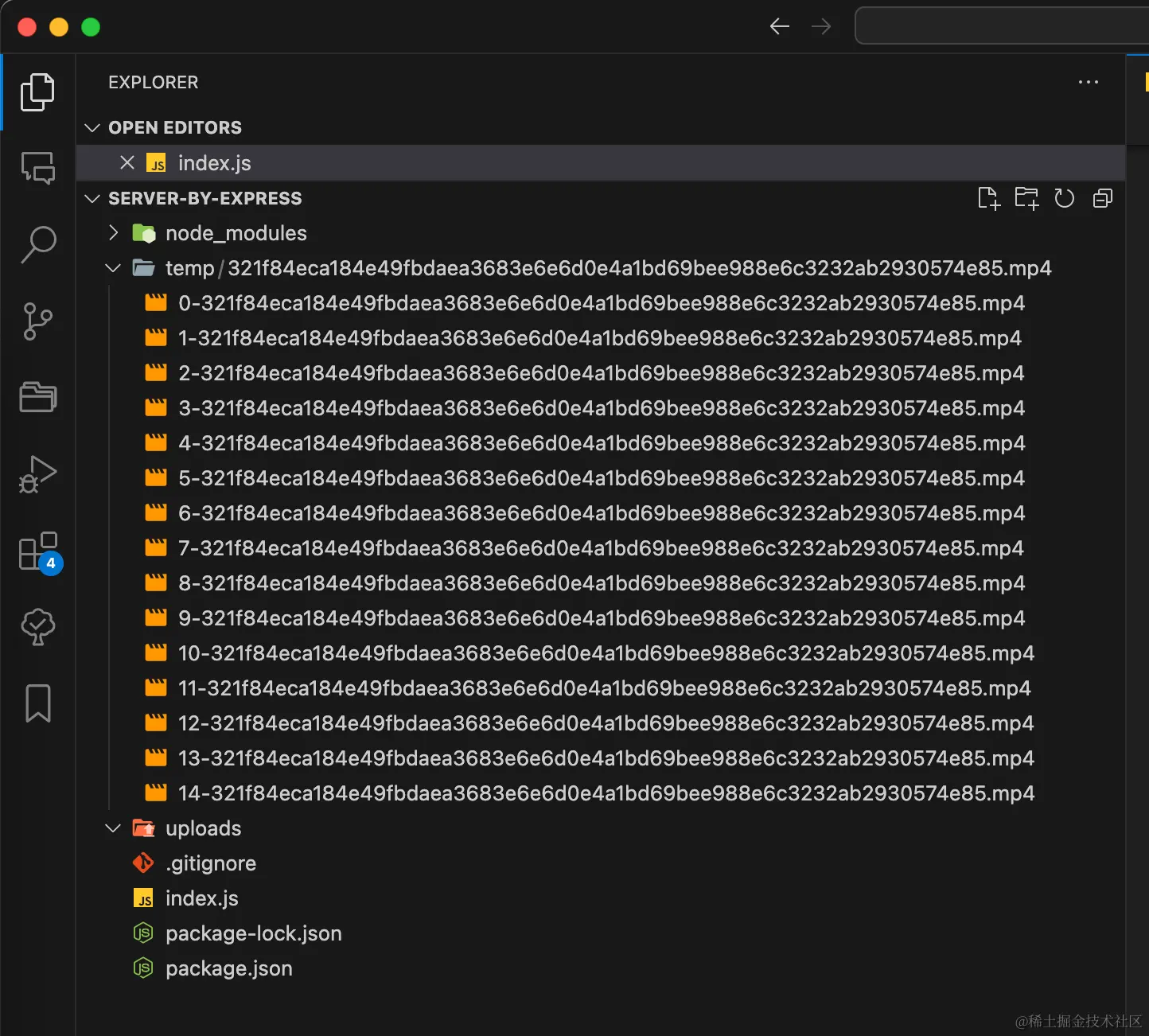Open the Bookmarks view in activity bar

(x=37, y=703)
